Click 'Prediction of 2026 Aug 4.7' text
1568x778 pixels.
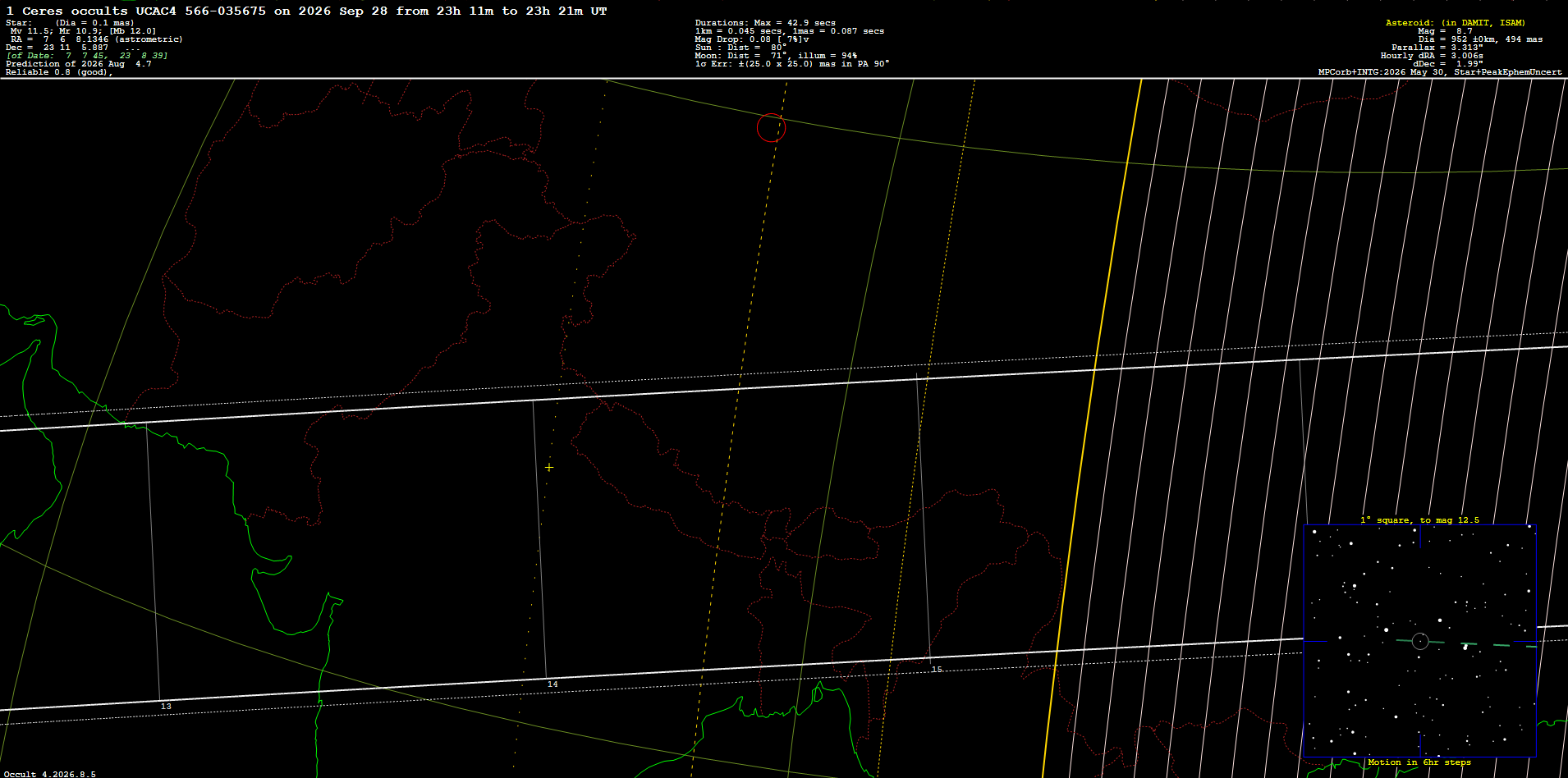[x=79, y=64]
